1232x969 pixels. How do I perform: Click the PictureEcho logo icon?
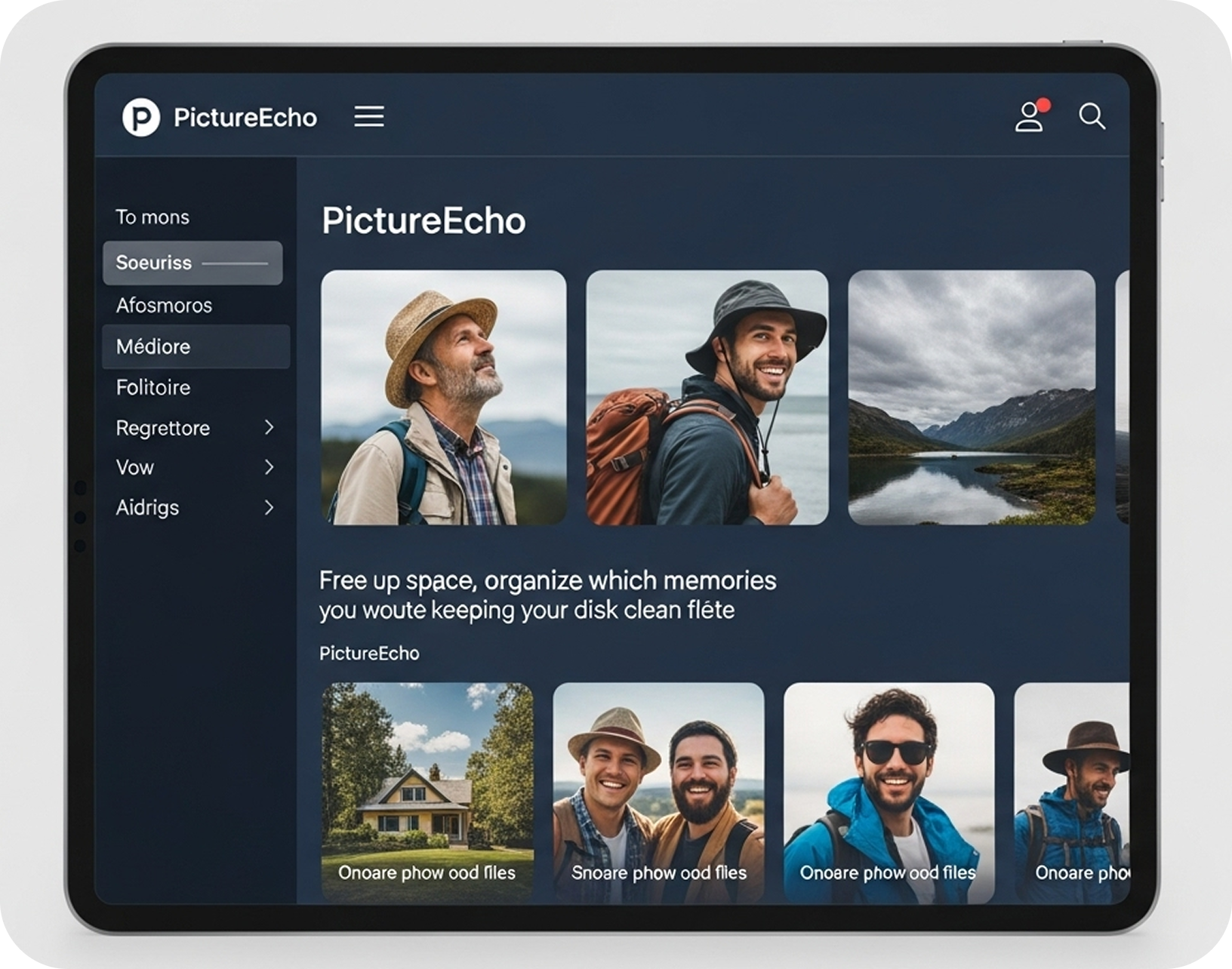point(140,116)
